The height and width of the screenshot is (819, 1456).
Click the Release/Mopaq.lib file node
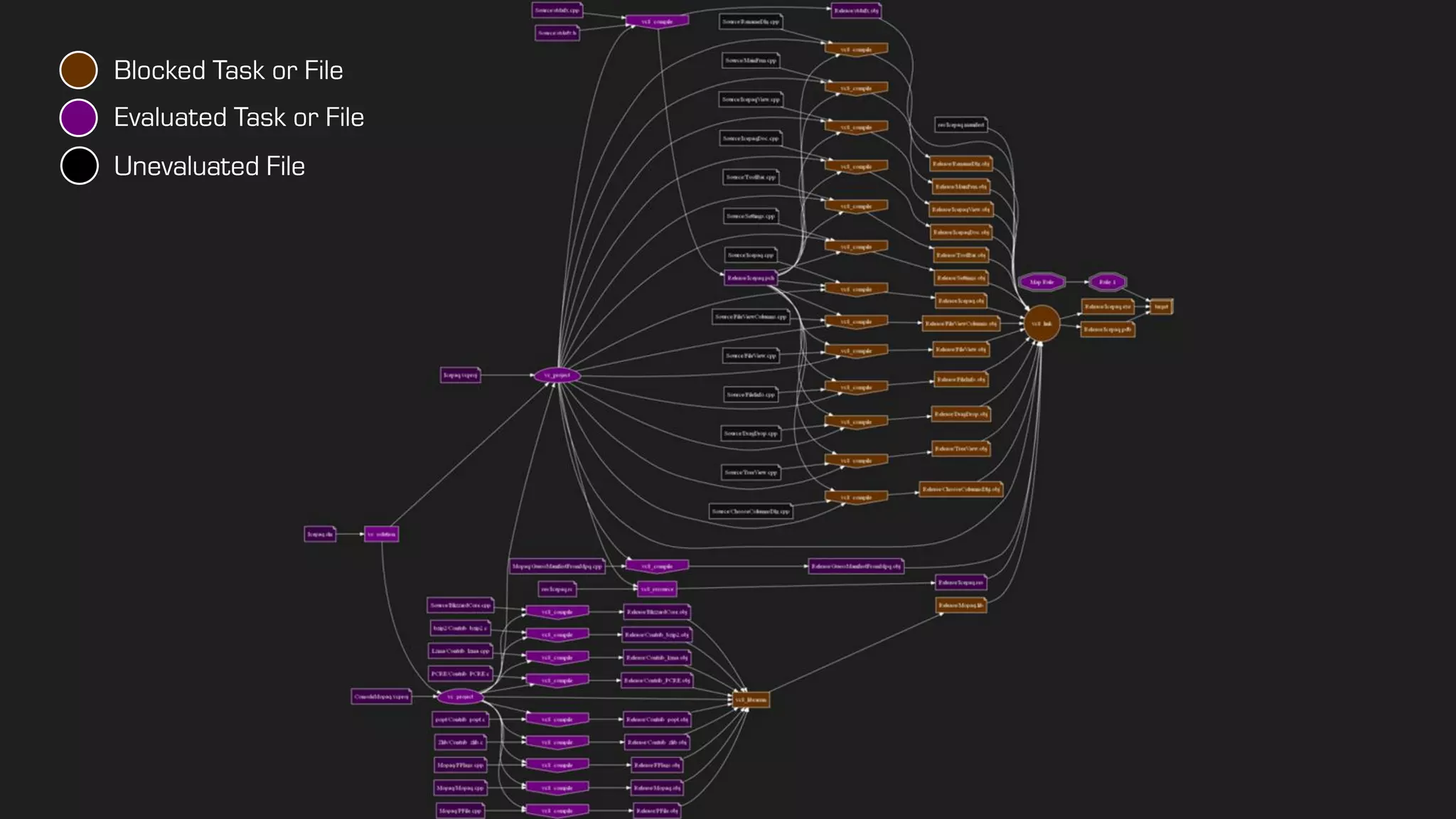960,605
